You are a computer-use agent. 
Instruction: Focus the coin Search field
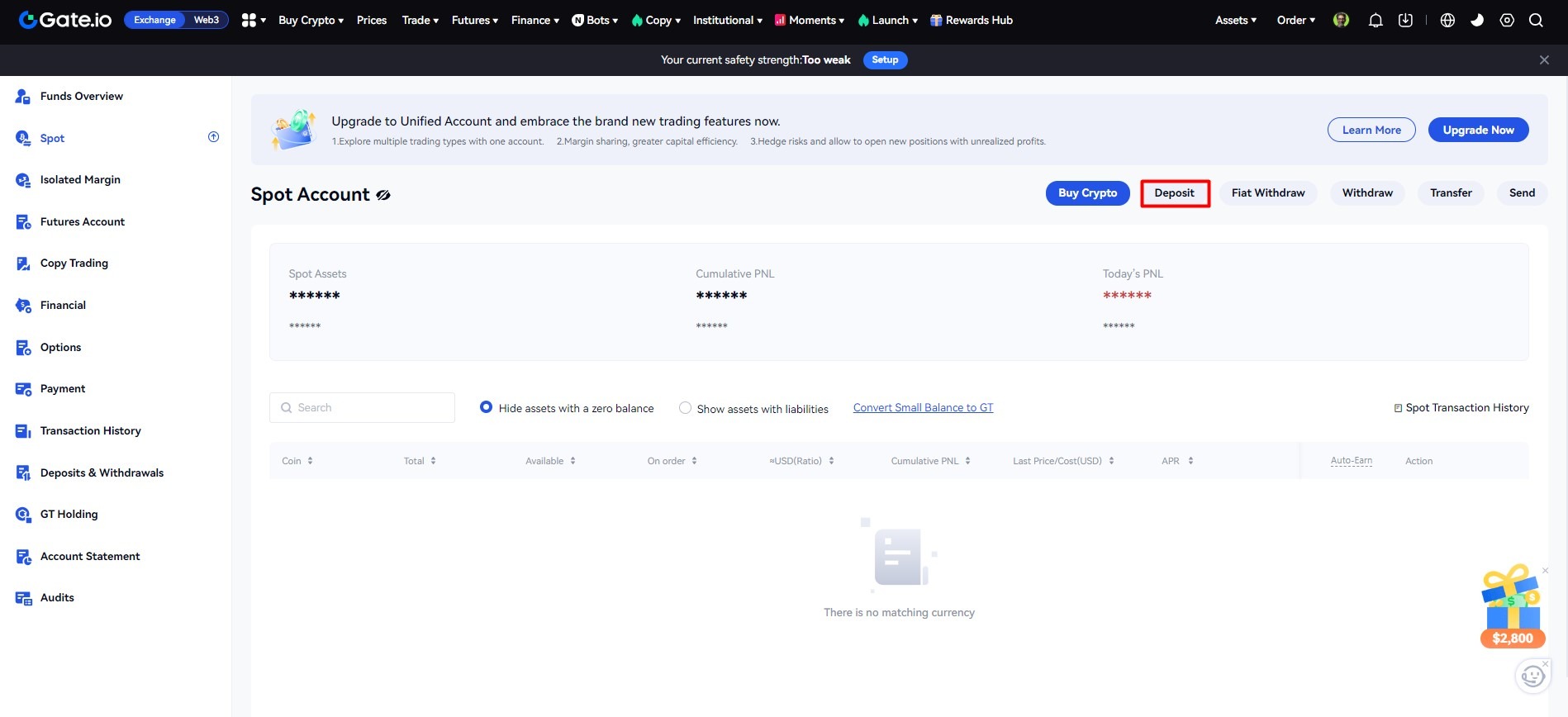[x=362, y=407]
